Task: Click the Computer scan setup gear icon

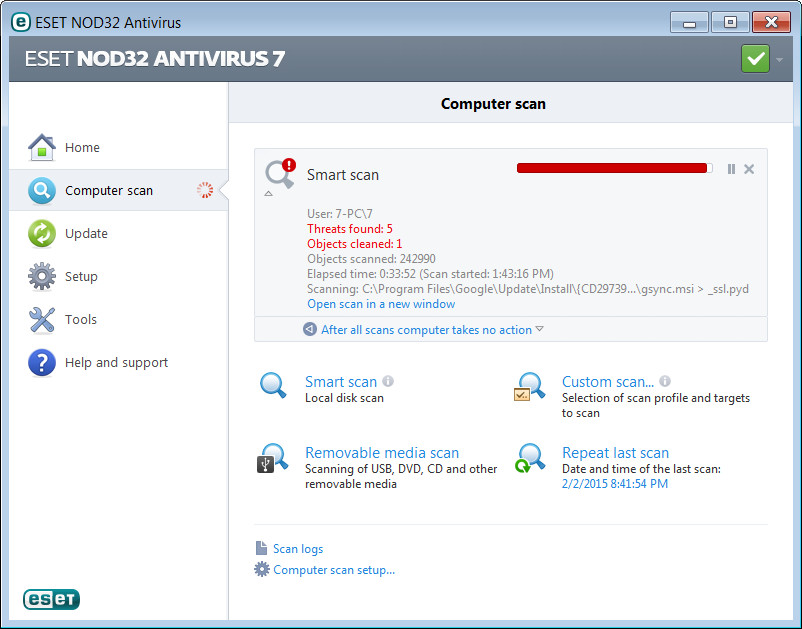Action: (262, 569)
